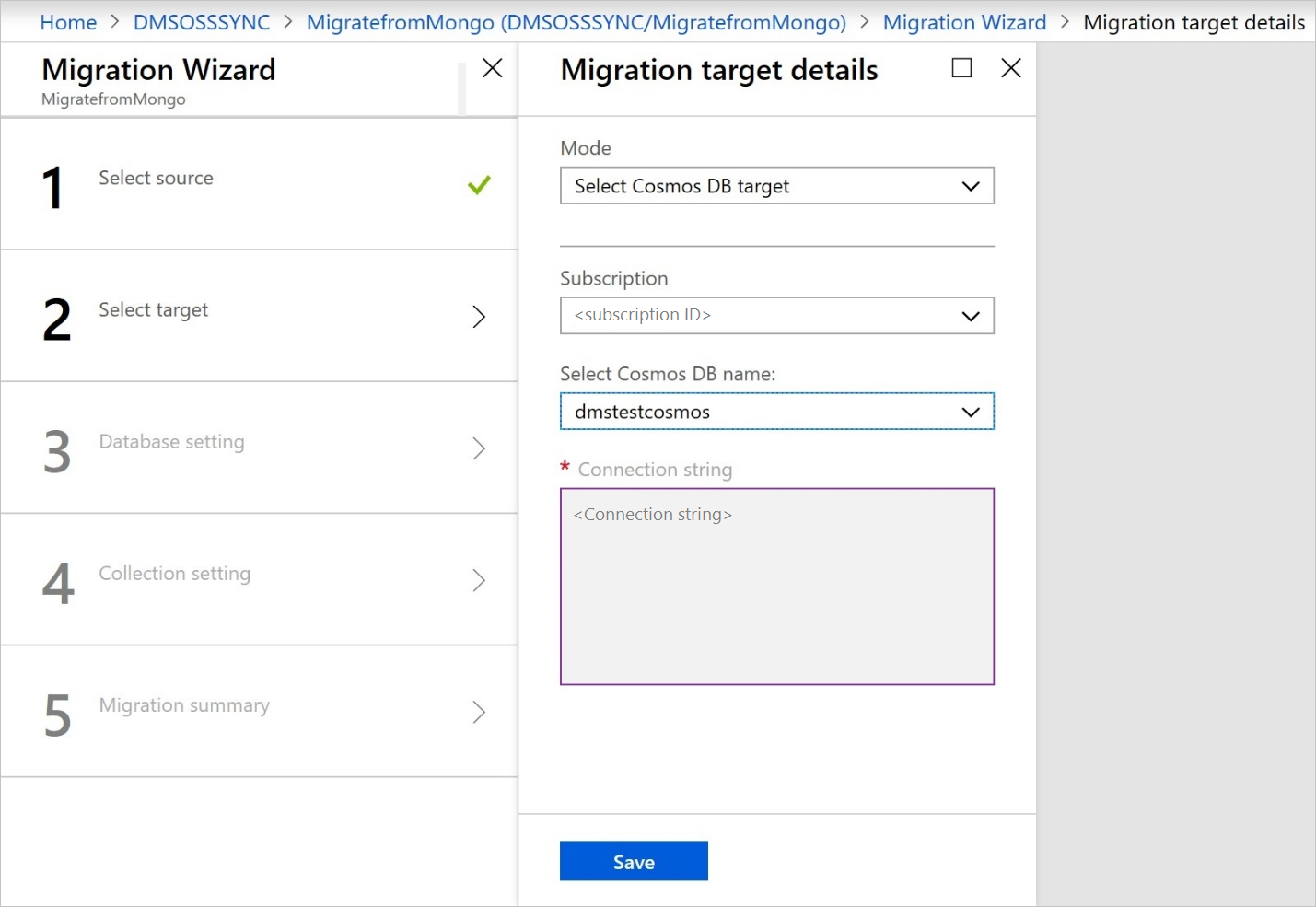Open the Select Cosmos DB name dropdown

(x=776, y=412)
